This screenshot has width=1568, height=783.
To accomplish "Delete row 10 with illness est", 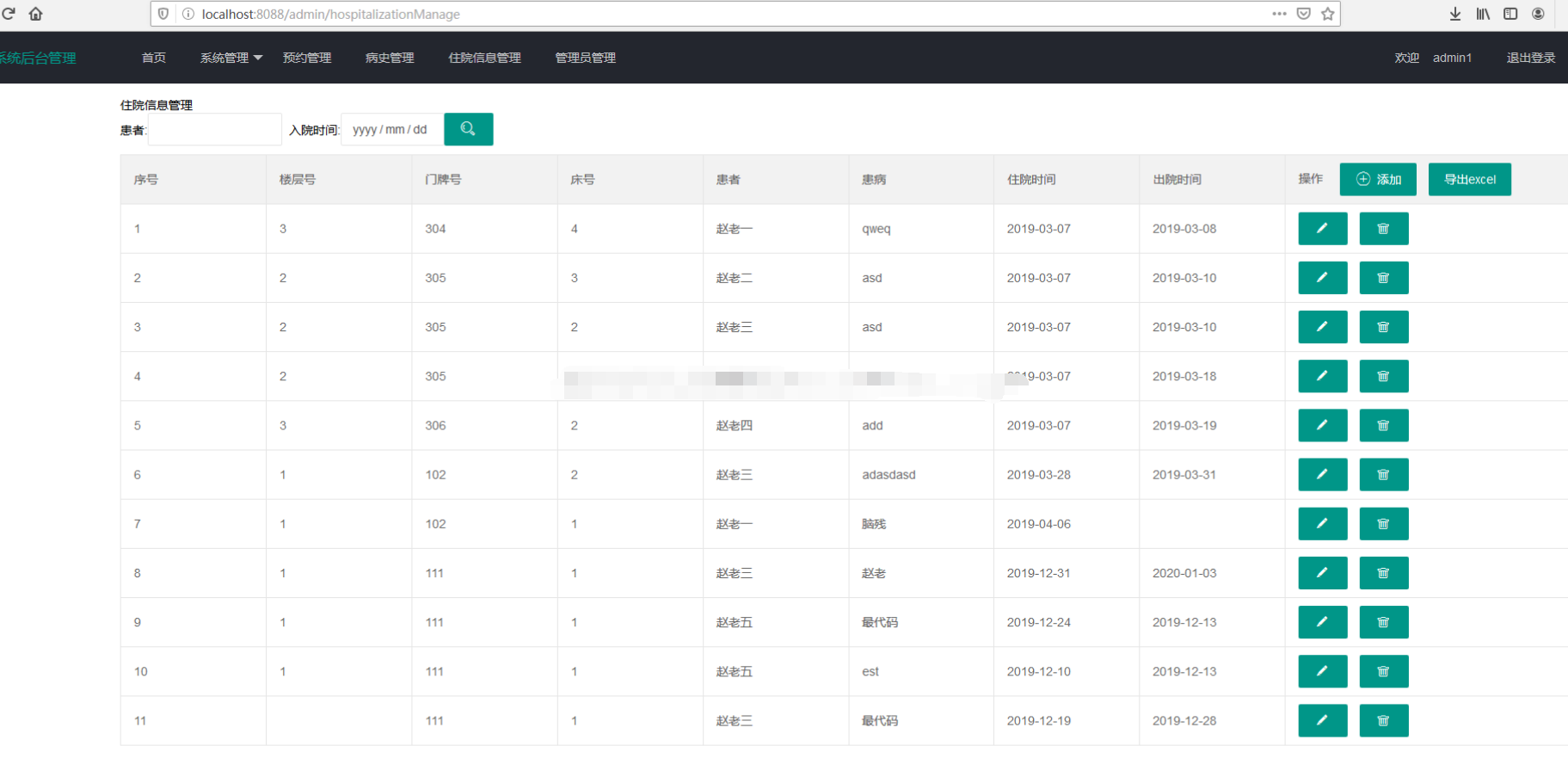I will tap(1383, 671).
